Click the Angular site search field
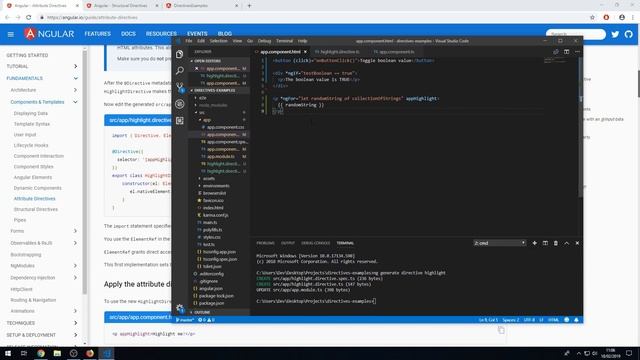Screen dimensions: 640x360 point(576,34)
